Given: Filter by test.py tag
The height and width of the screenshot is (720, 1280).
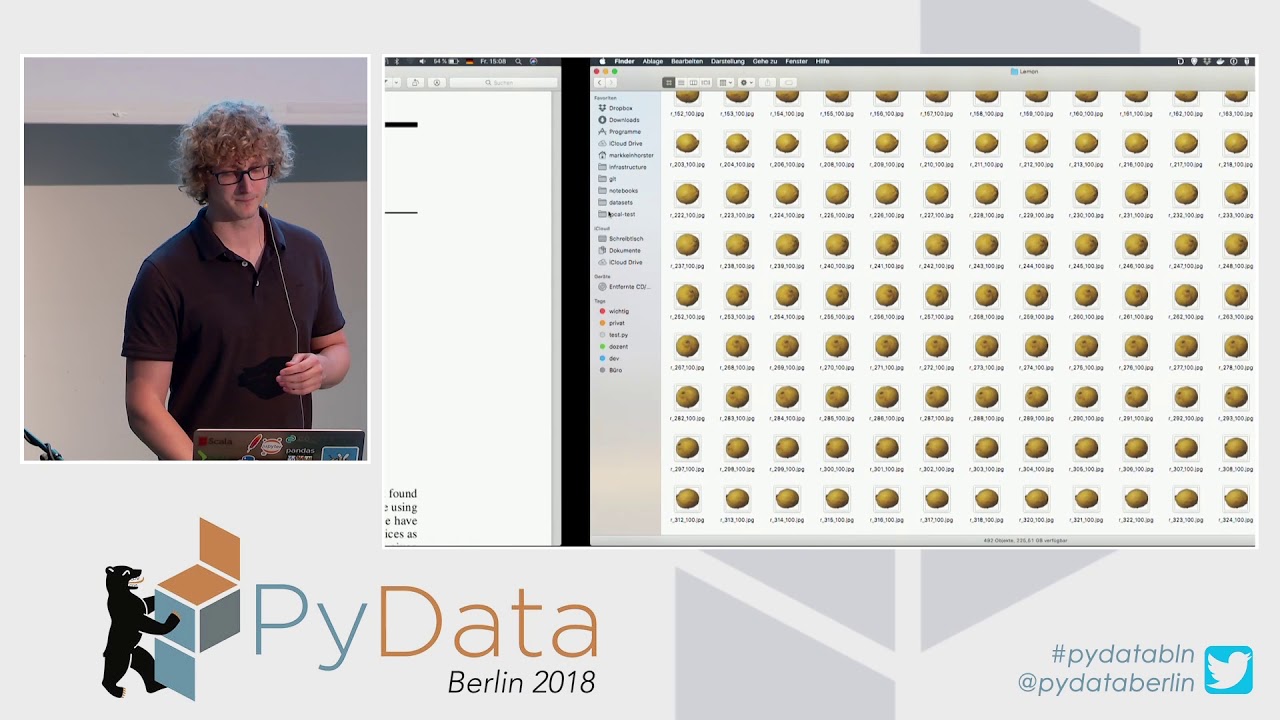Looking at the screenshot, I should coord(618,335).
